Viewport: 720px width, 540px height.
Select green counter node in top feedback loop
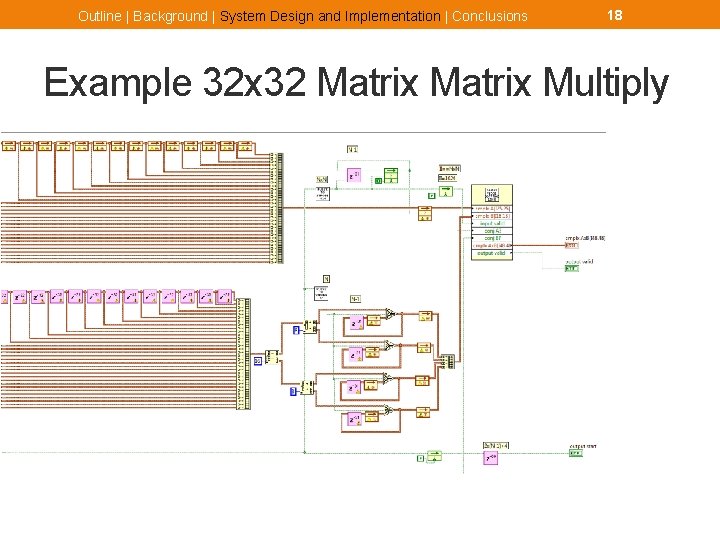click(391, 176)
